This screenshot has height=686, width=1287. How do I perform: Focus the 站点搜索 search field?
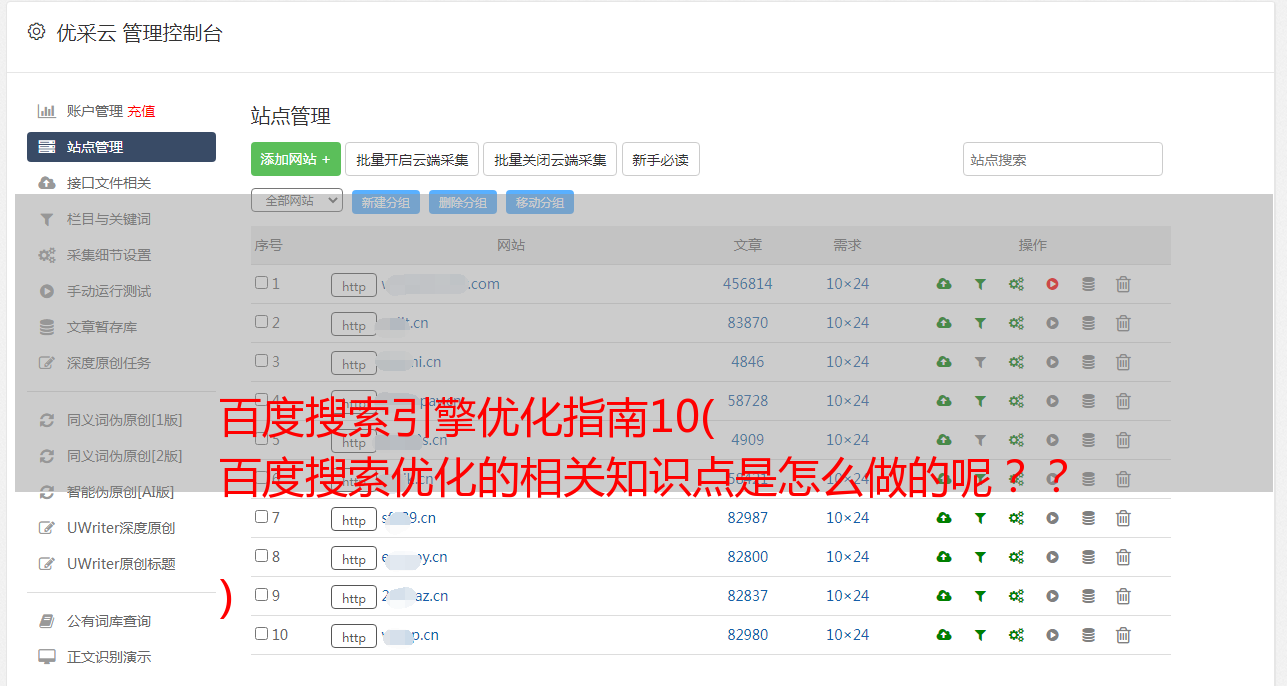(1063, 159)
